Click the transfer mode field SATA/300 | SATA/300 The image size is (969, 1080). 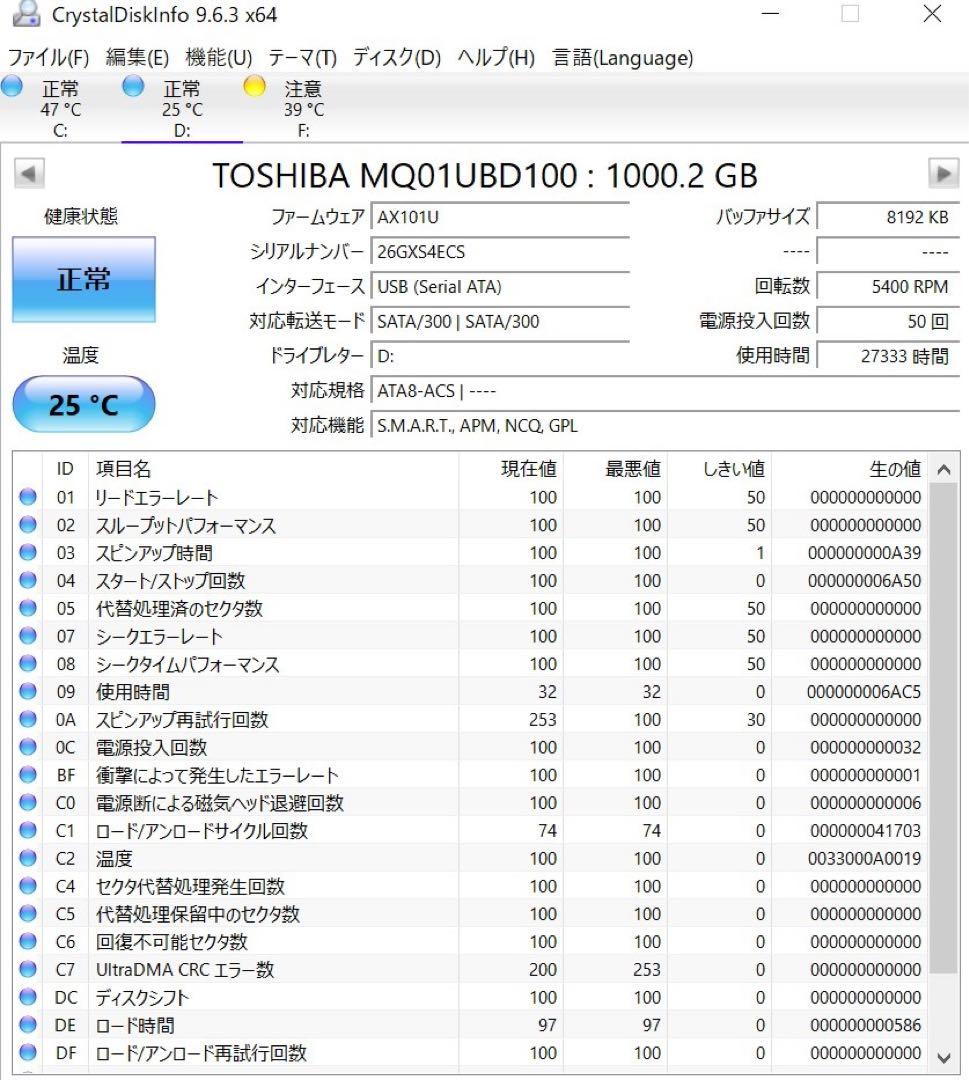[x=500, y=321]
